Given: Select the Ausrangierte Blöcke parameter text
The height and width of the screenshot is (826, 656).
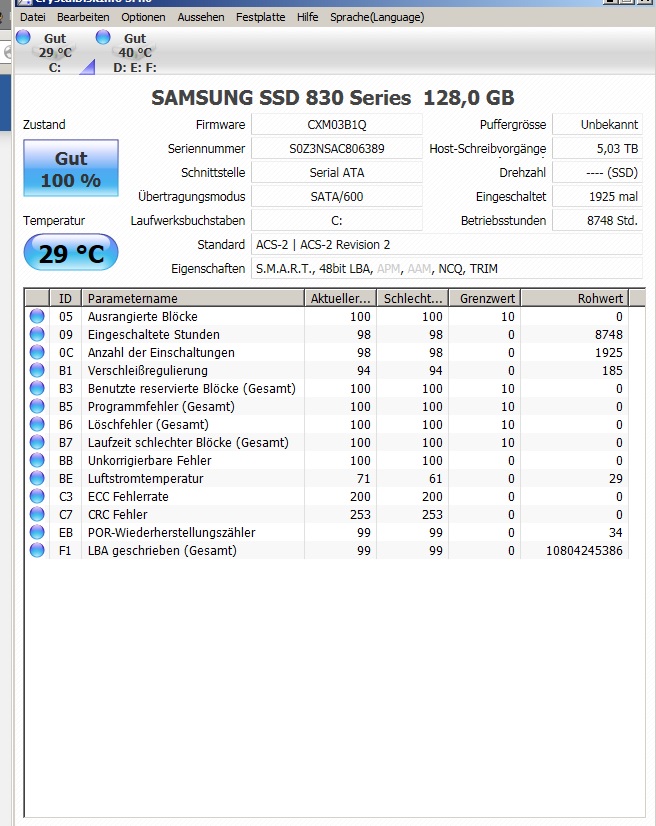Looking at the screenshot, I should [142, 317].
